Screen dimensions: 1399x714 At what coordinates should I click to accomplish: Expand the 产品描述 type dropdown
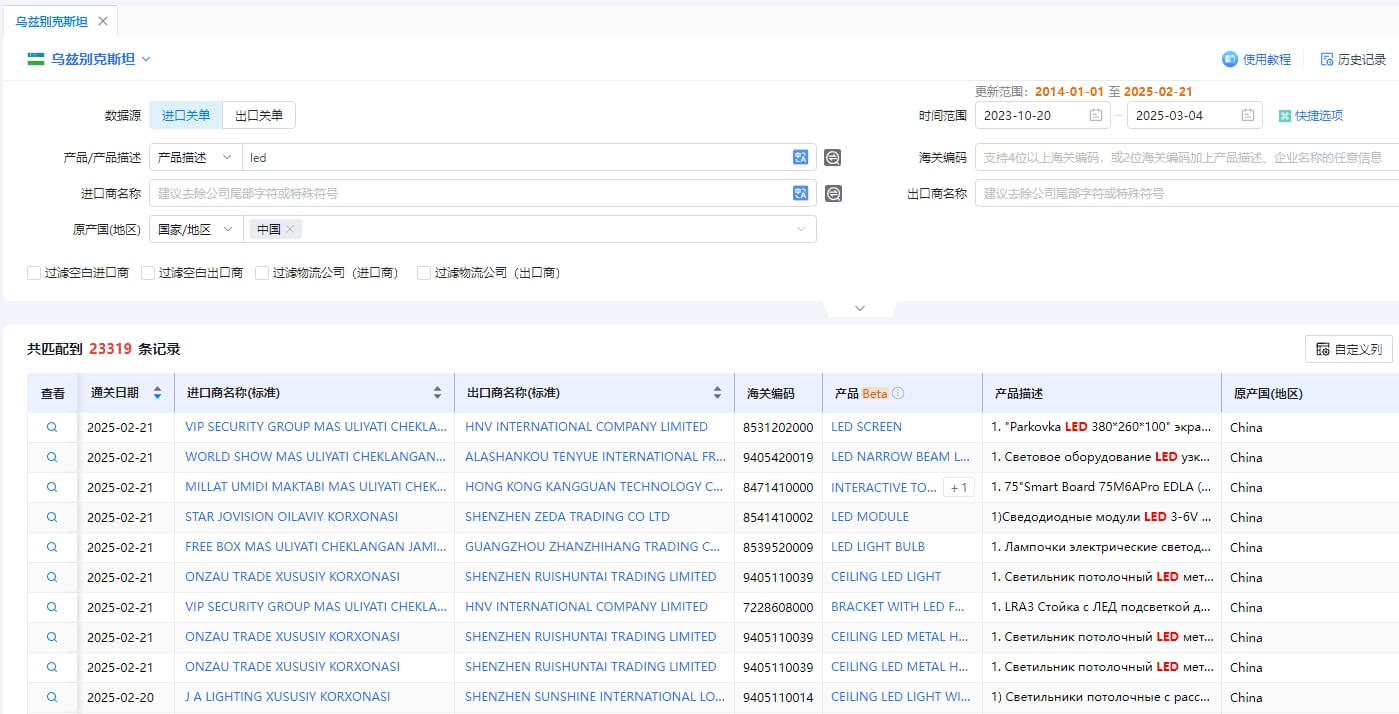click(195, 157)
